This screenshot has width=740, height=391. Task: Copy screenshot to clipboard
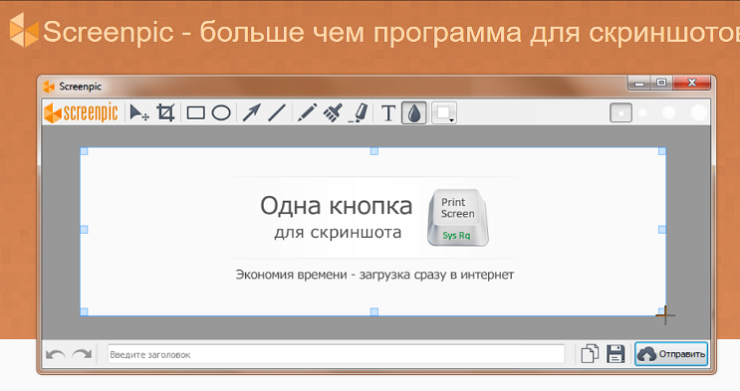(x=590, y=354)
